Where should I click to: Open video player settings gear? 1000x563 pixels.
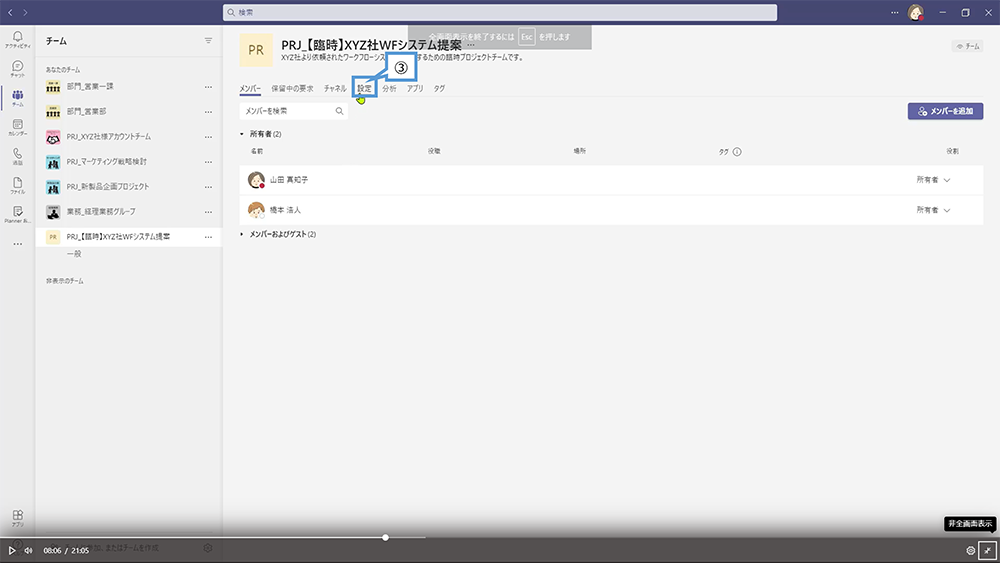point(970,550)
